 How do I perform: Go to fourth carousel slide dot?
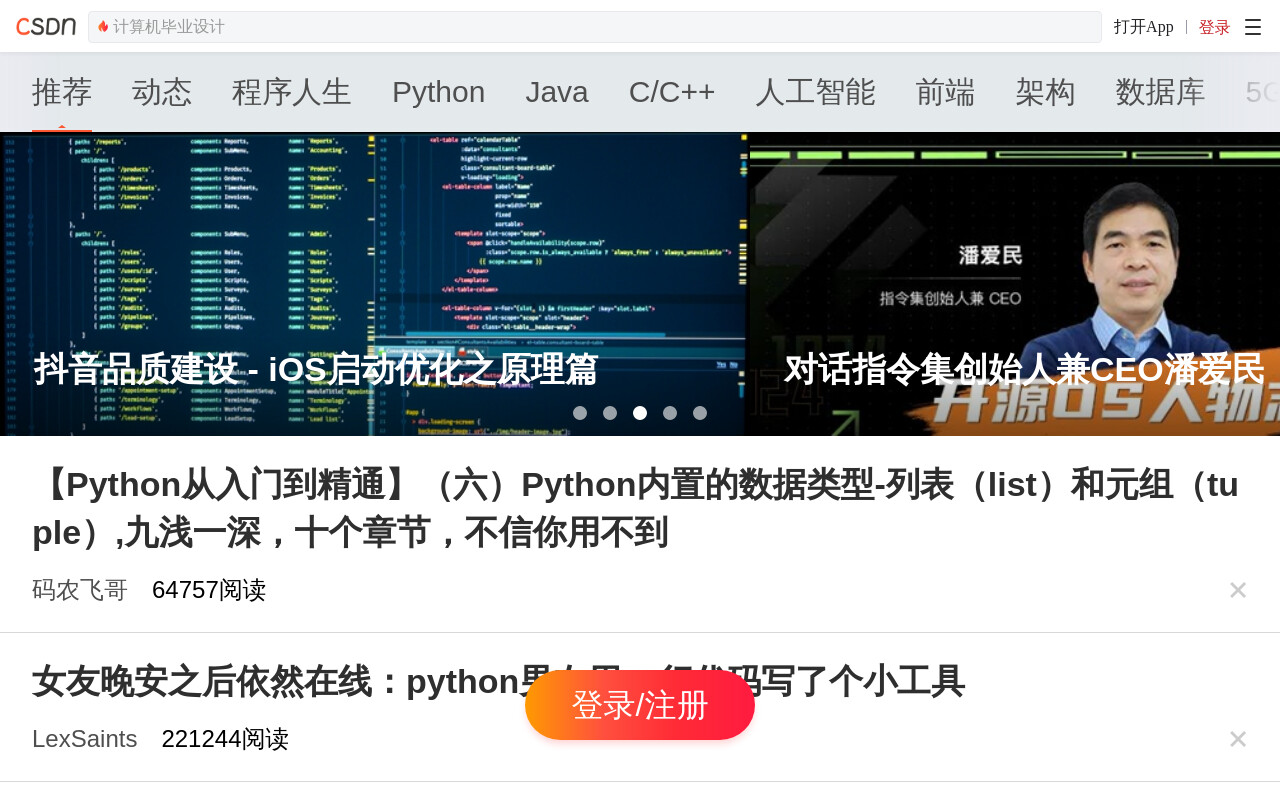pos(670,413)
